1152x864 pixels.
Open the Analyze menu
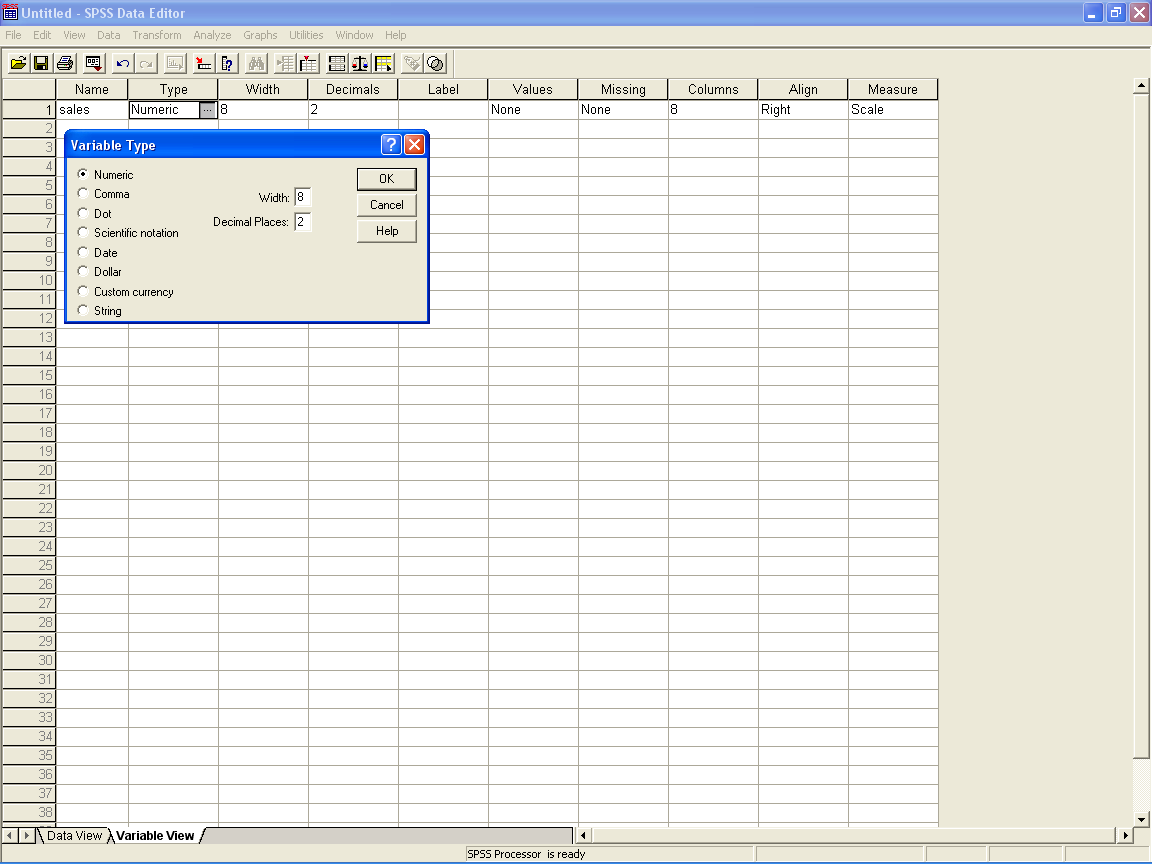pos(212,35)
